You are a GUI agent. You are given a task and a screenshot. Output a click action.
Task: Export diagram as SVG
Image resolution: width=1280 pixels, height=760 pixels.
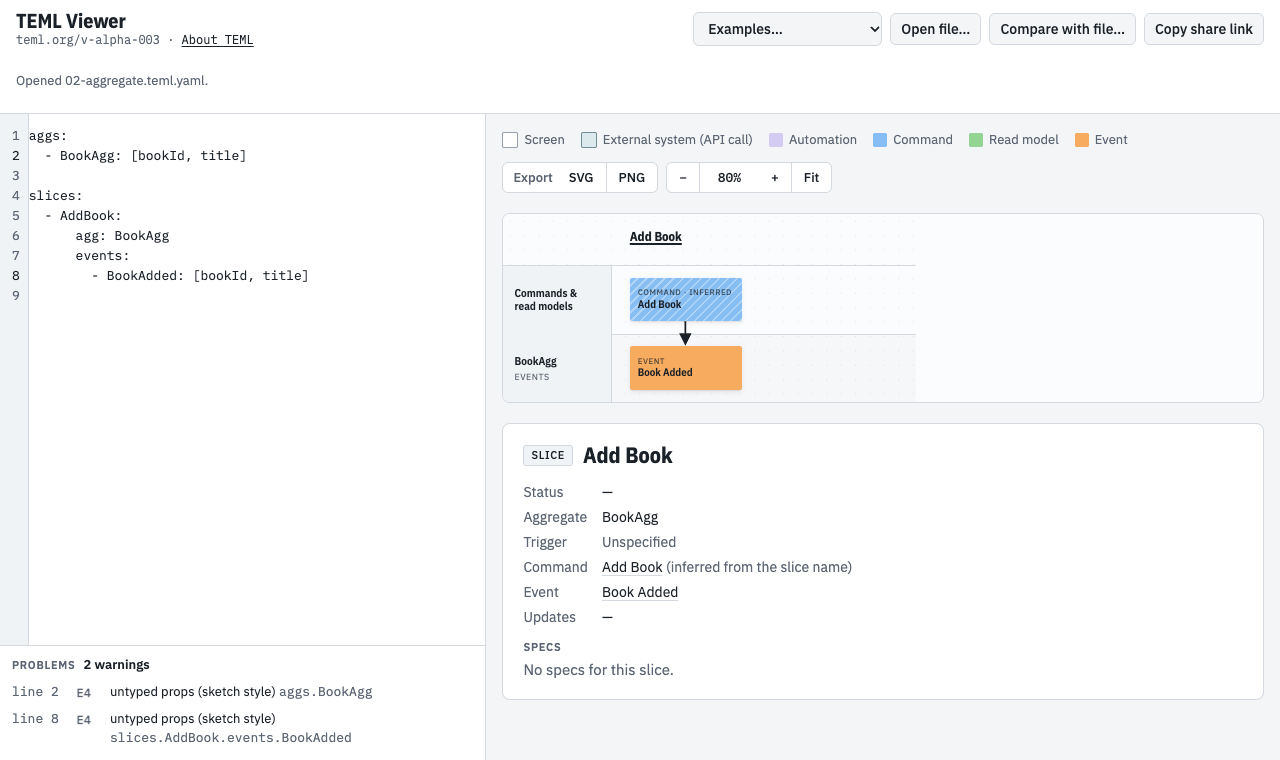click(x=581, y=178)
